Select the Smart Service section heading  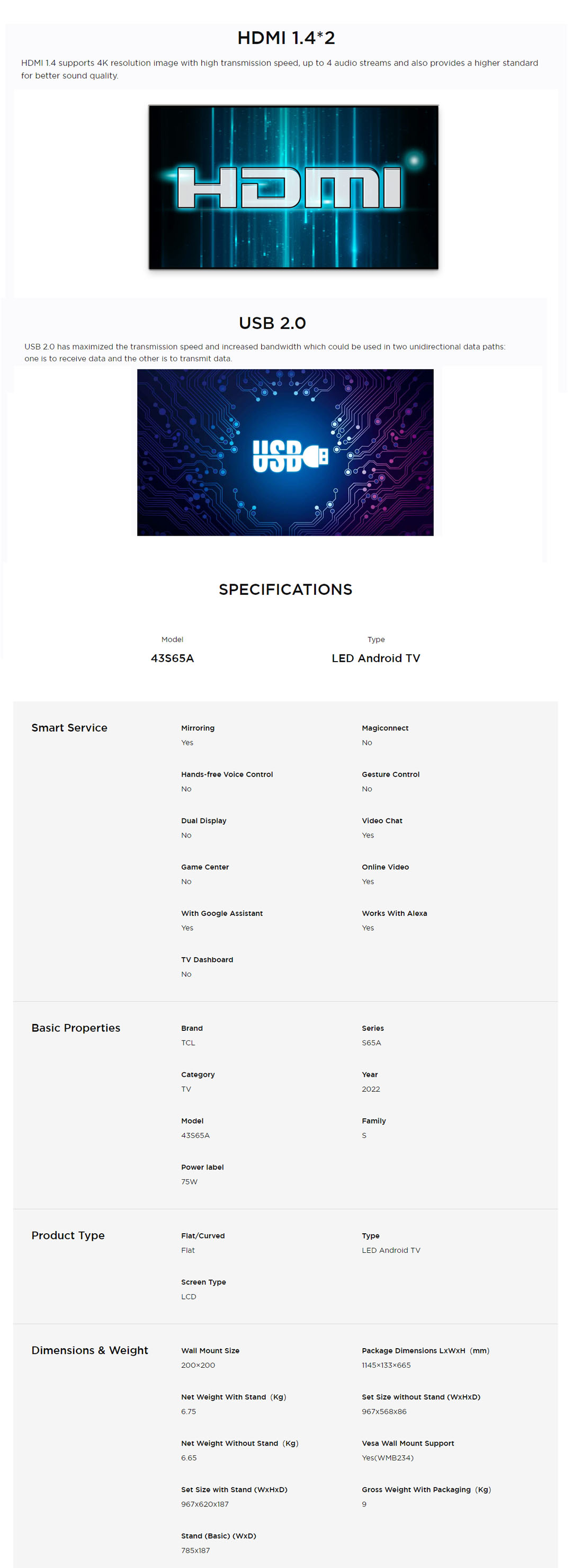[69, 727]
